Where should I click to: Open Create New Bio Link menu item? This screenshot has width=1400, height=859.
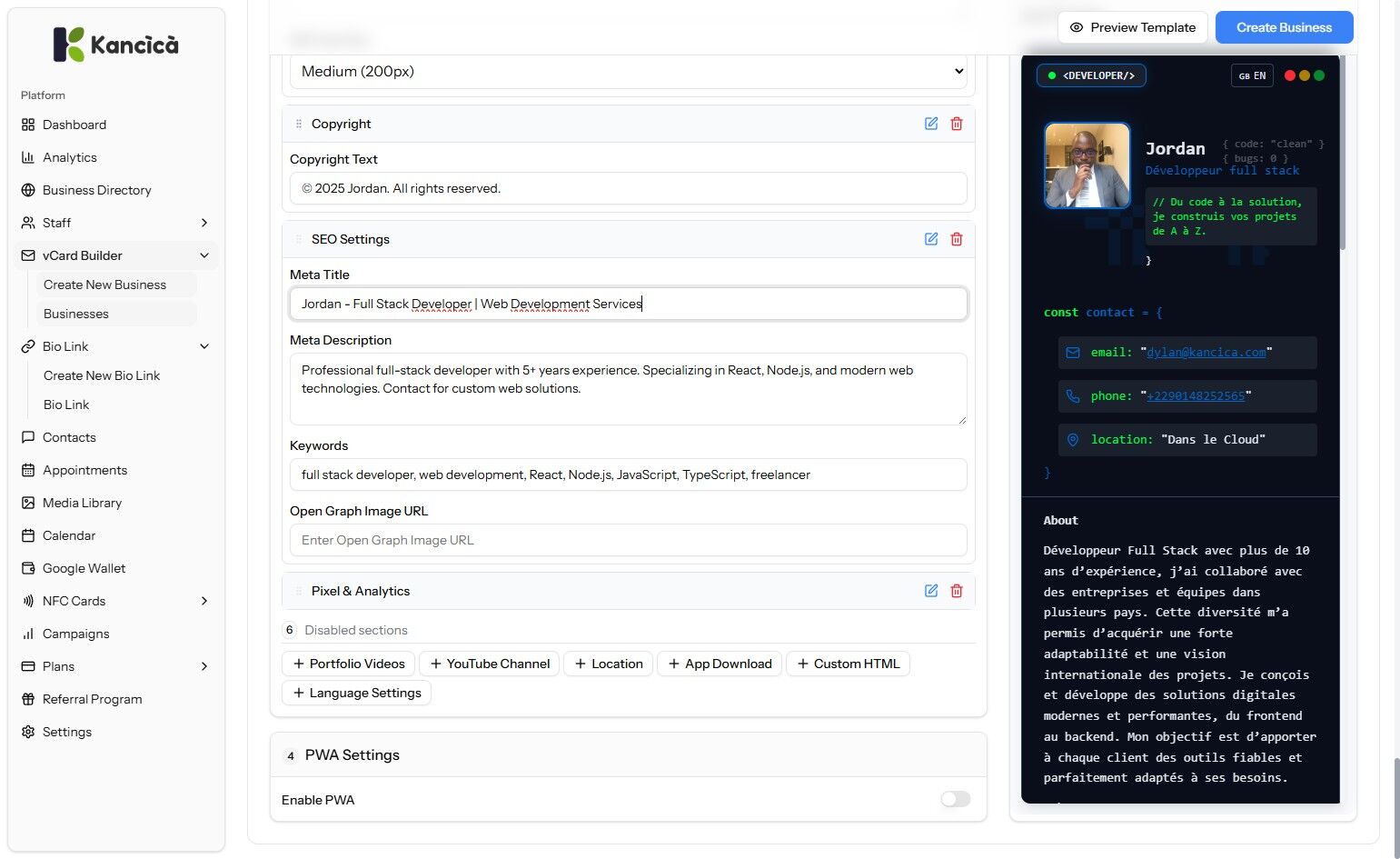116,375
